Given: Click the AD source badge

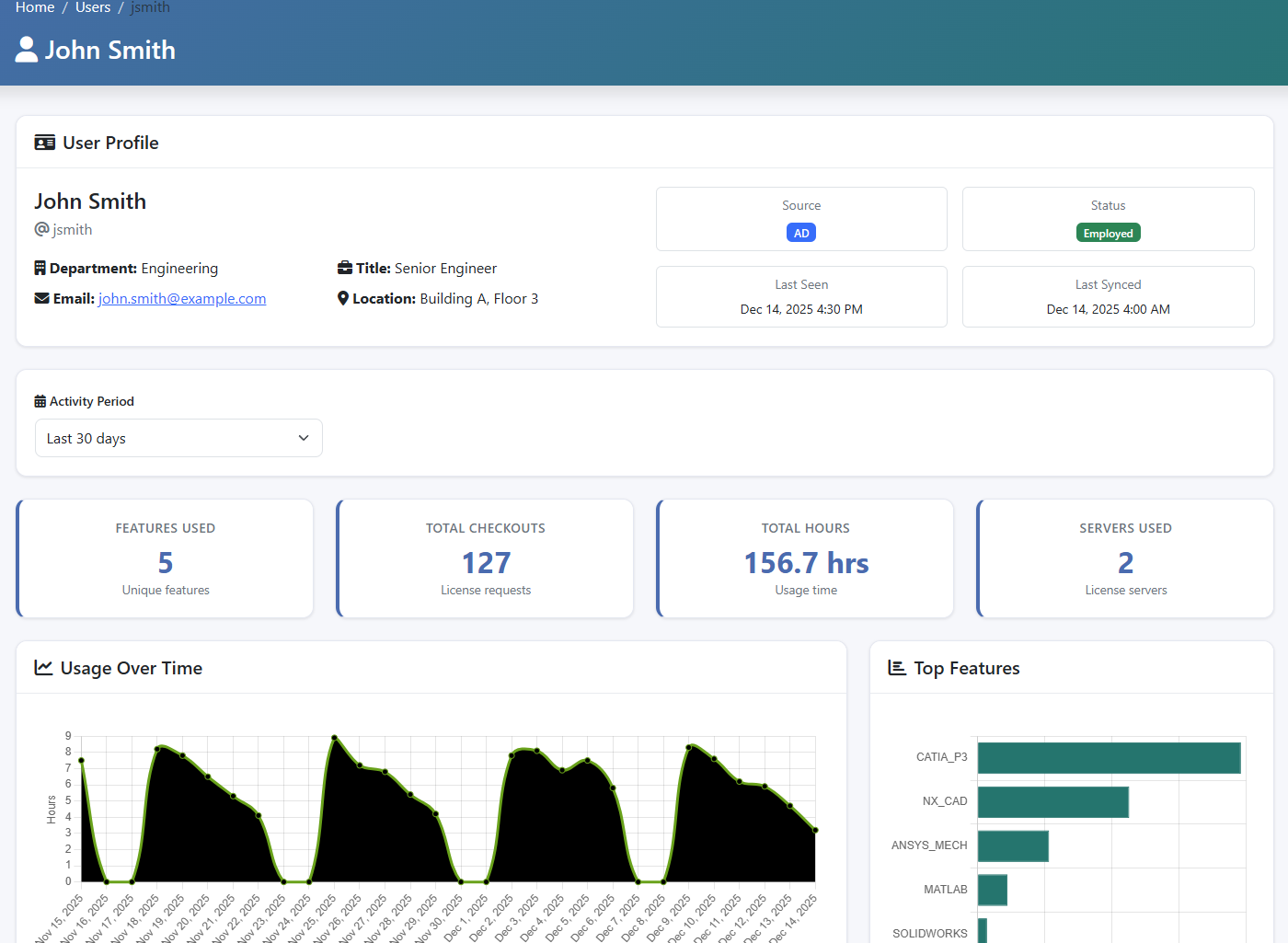Looking at the screenshot, I should (x=801, y=233).
